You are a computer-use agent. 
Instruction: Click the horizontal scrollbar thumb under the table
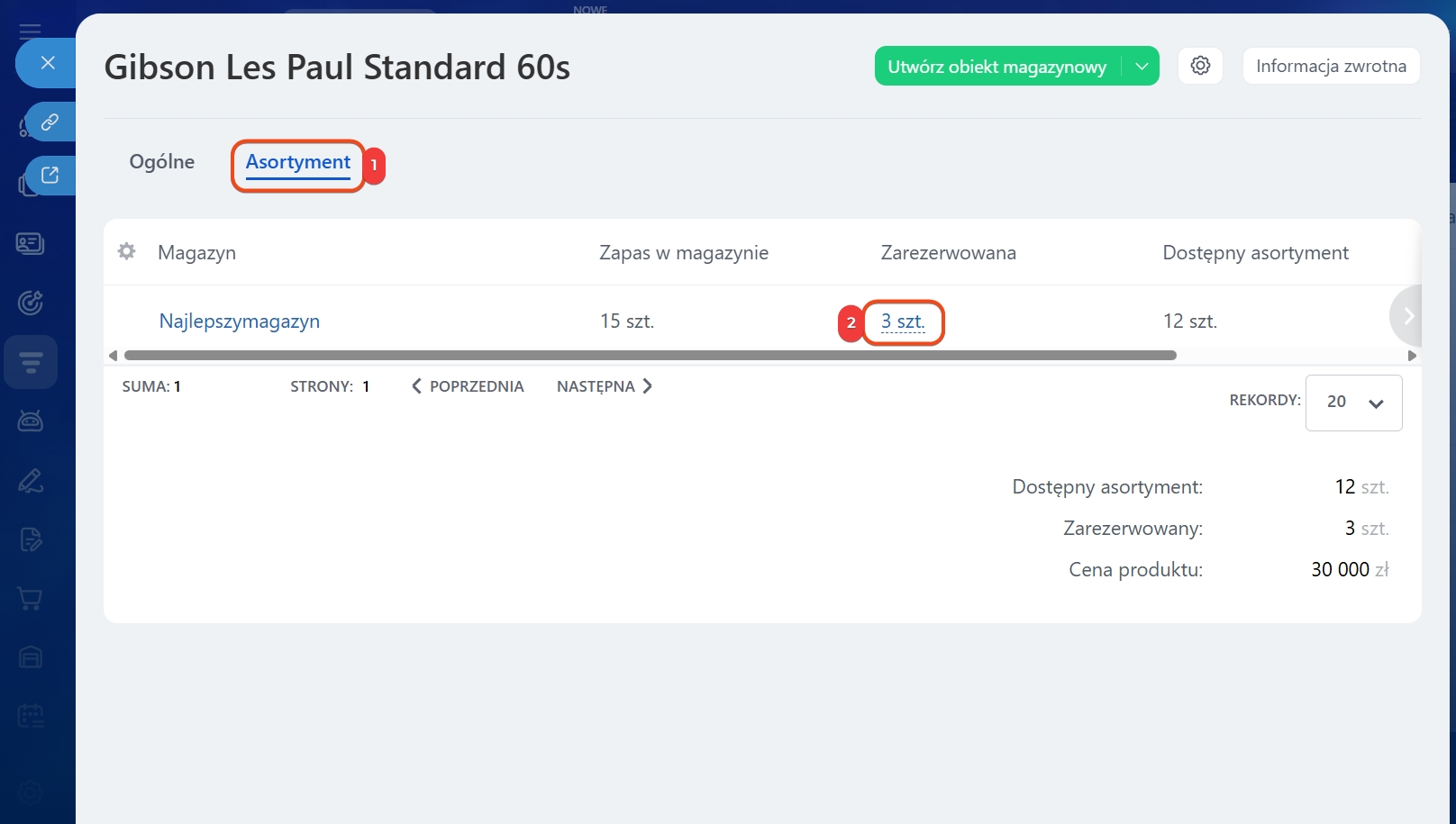click(651, 356)
